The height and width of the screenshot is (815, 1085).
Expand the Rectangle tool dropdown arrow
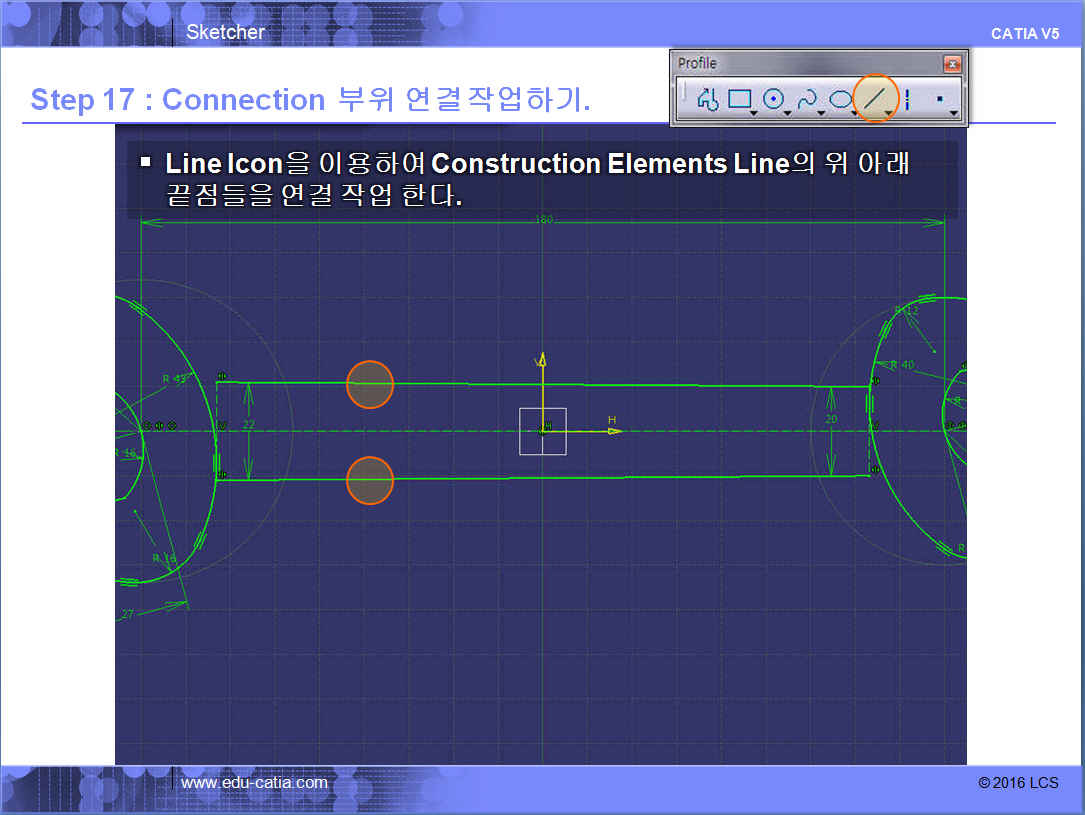pos(754,113)
